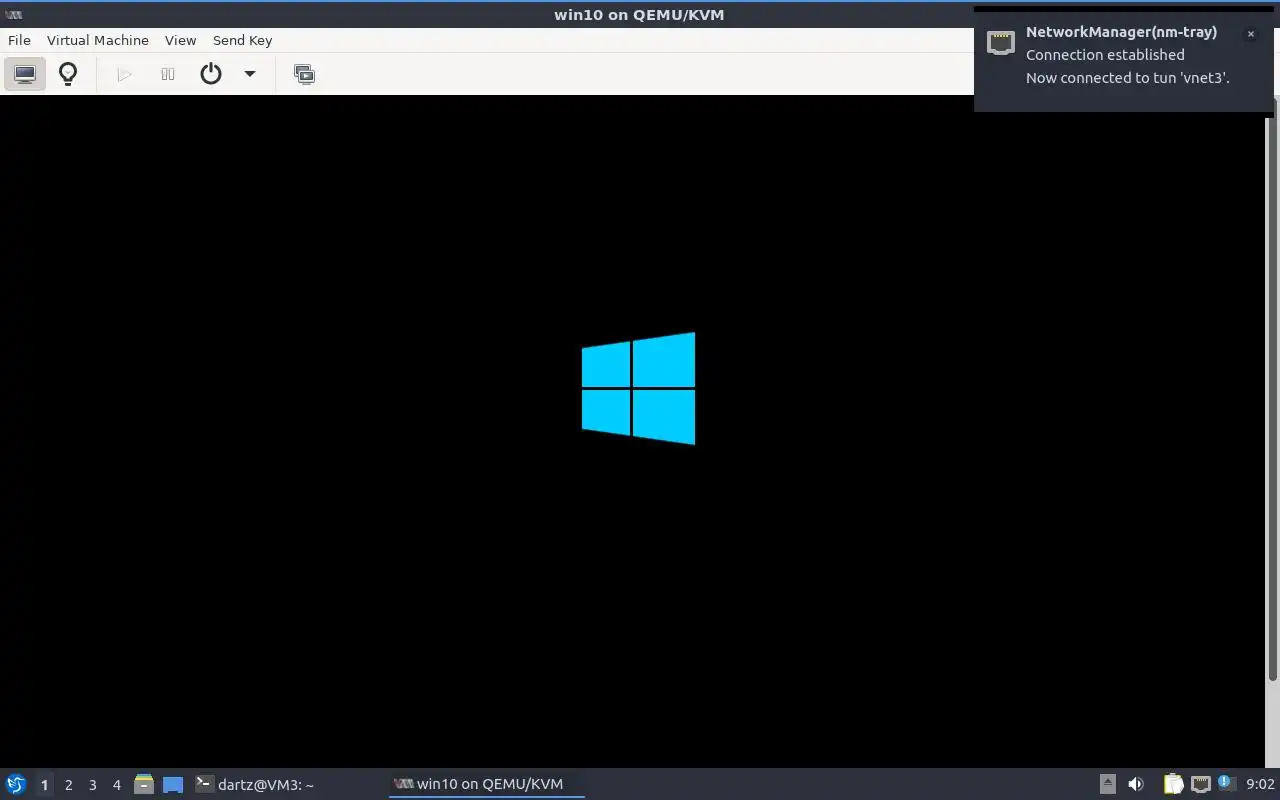Click the NetworkManager notification network icon
This screenshot has width=1280, height=800.
click(x=1001, y=42)
